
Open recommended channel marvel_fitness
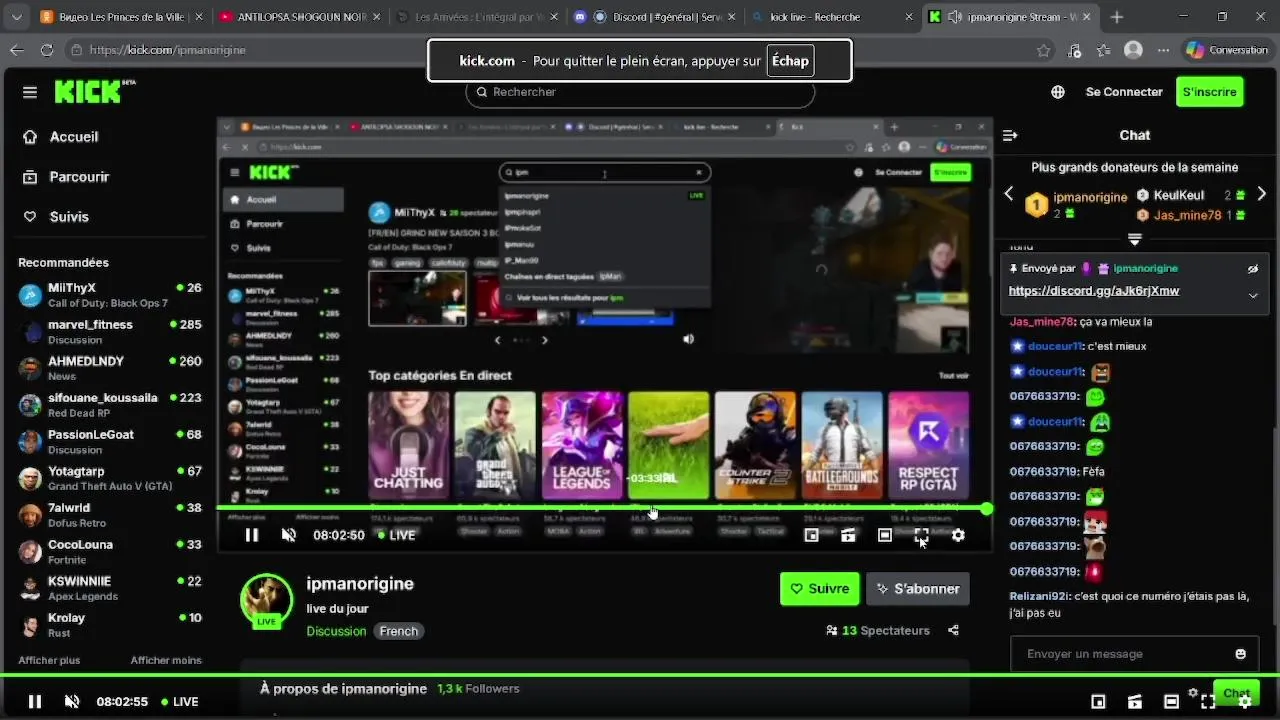coord(110,332)
